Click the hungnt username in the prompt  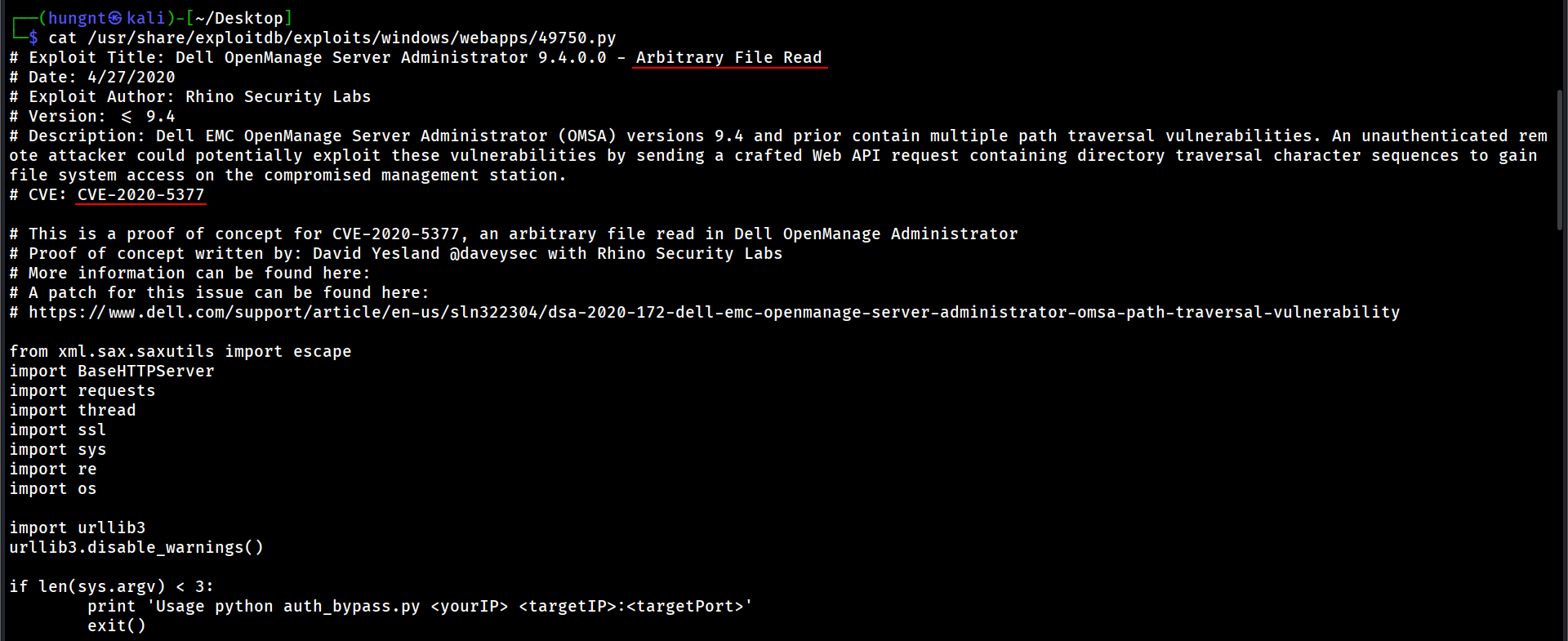pyautogui.click(x=77, y=18)
